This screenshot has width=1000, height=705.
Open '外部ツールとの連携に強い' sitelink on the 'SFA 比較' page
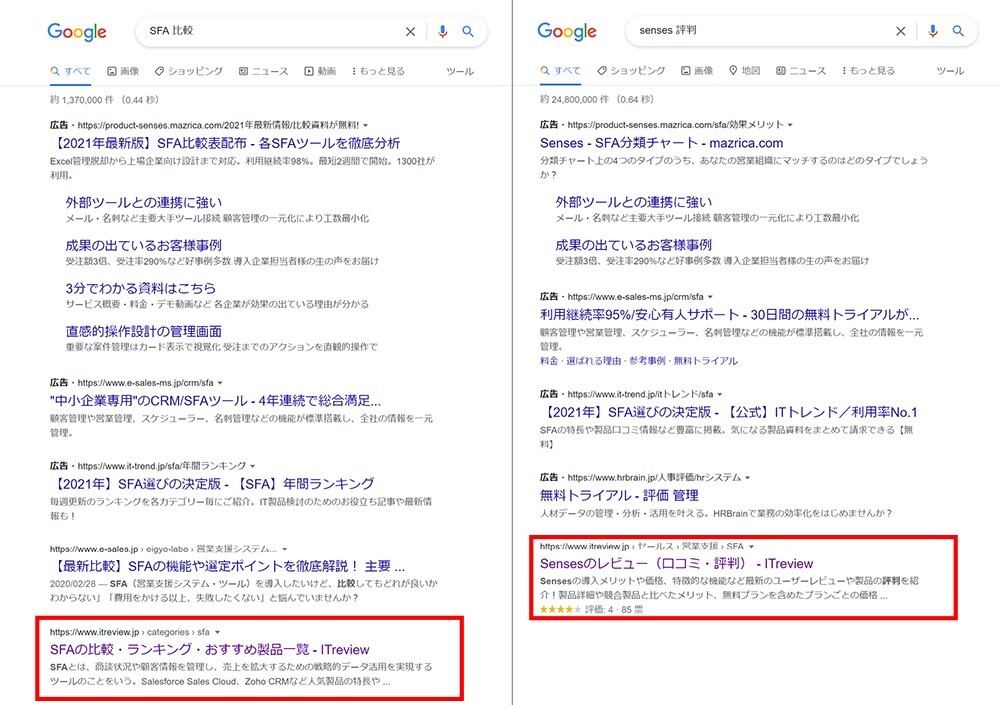pyautogui.click(x=144, y=202)
